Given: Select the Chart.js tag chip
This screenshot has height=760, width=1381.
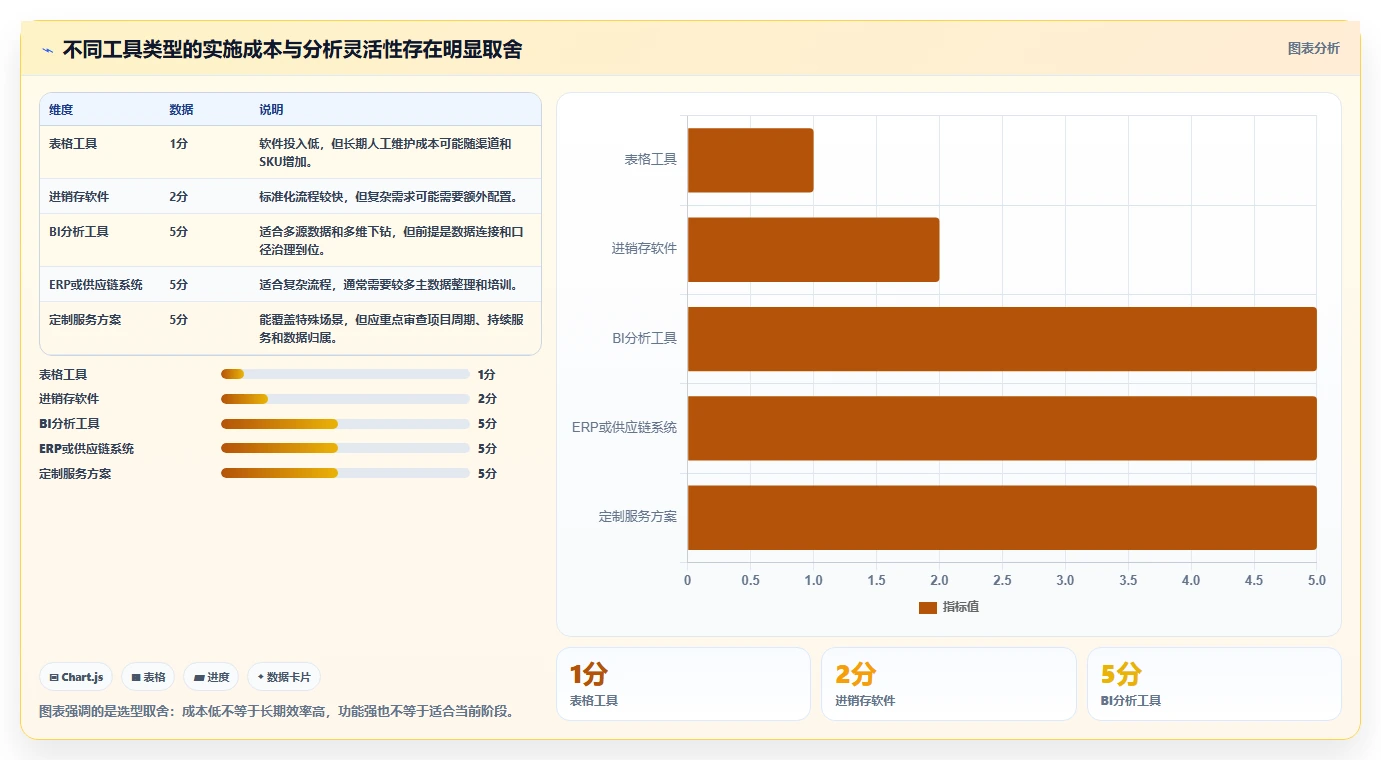Looking at the screenshot, I should (x=77, y=677).
